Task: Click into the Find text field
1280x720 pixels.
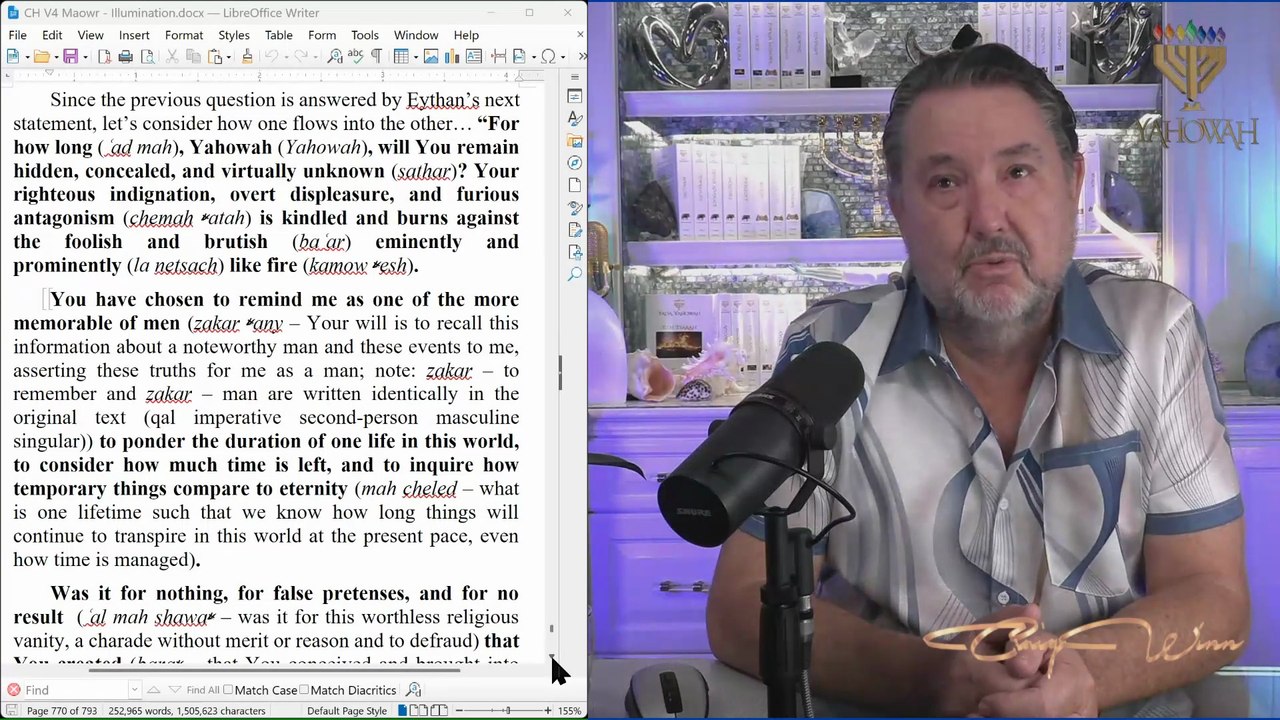Action: 77,690
